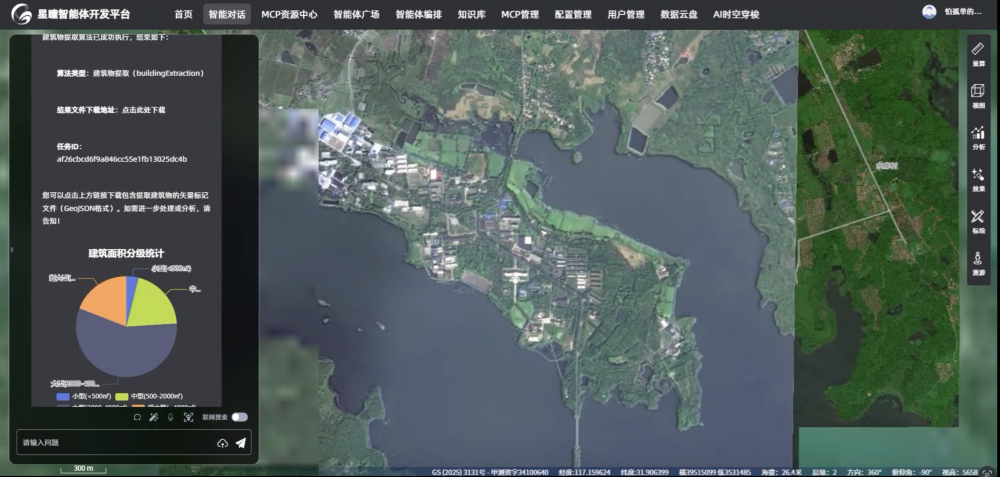Click the magic wand icon

pyautogui.click(x=154, y=417)
